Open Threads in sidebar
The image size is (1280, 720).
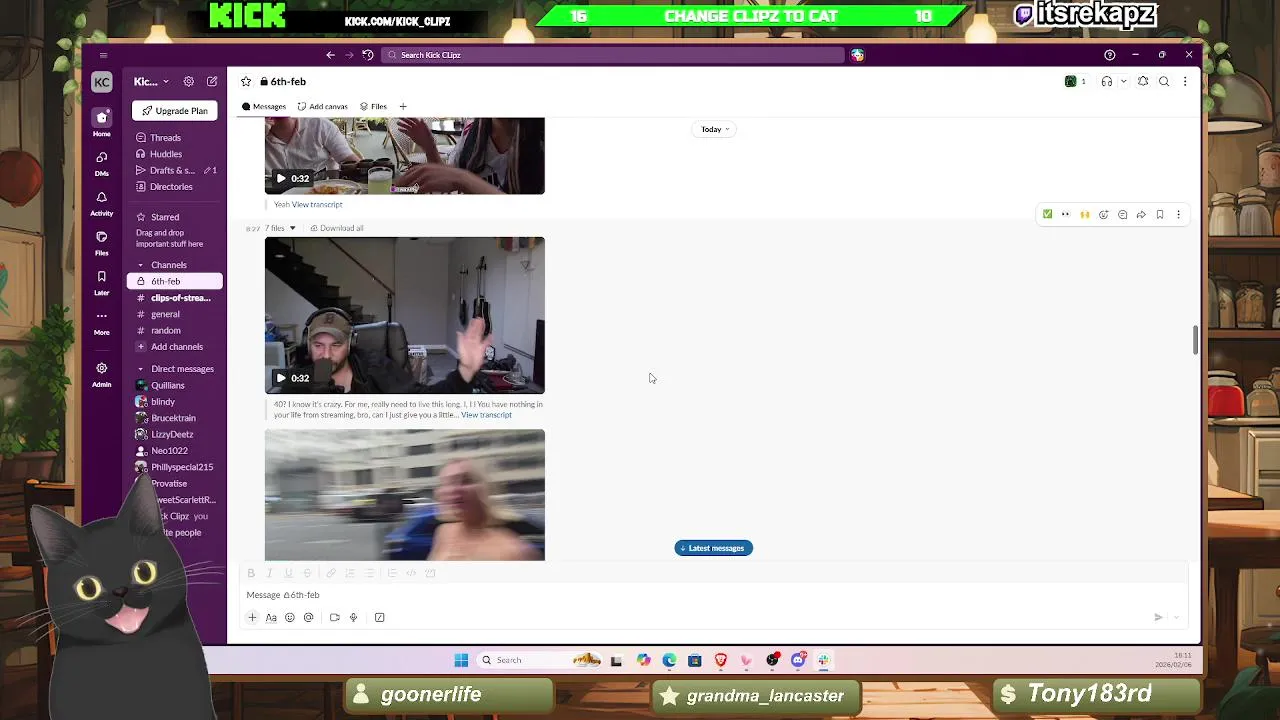(x=165, y=138)
